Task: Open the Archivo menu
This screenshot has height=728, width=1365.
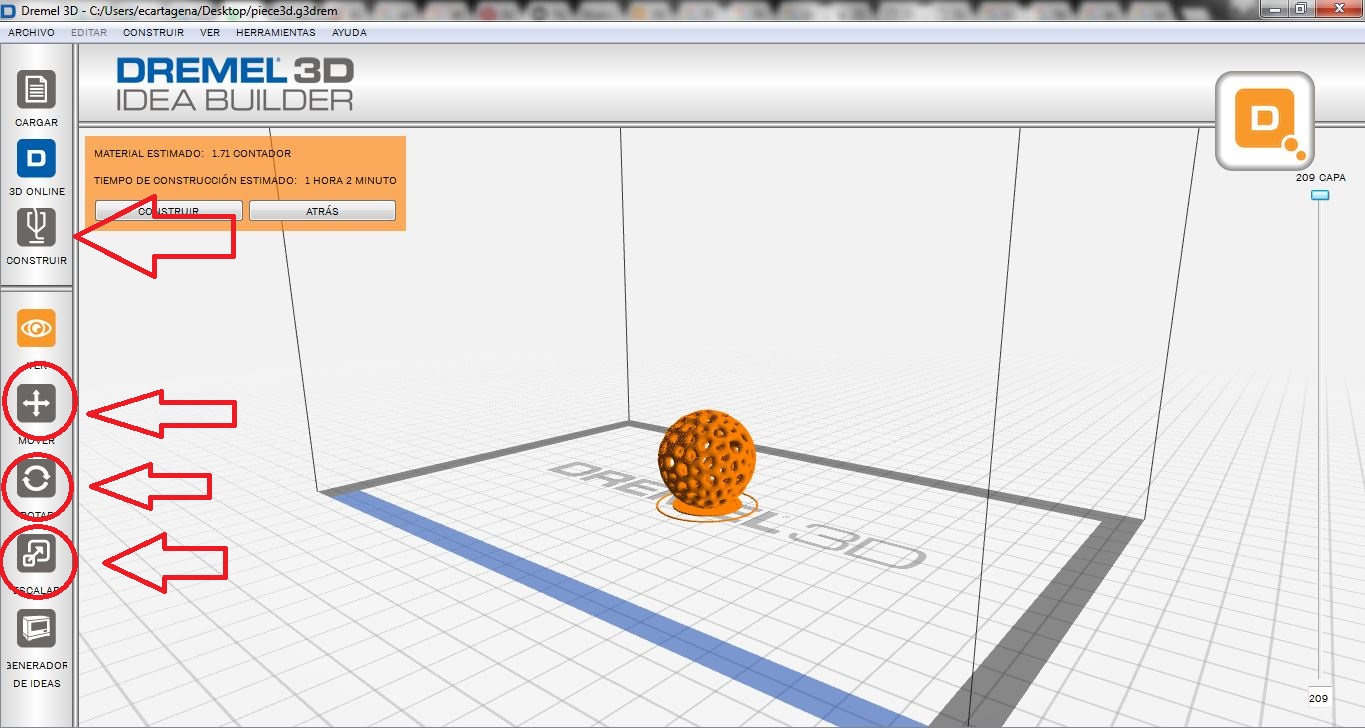Action: pyautogui.click(x=31, y=32)
